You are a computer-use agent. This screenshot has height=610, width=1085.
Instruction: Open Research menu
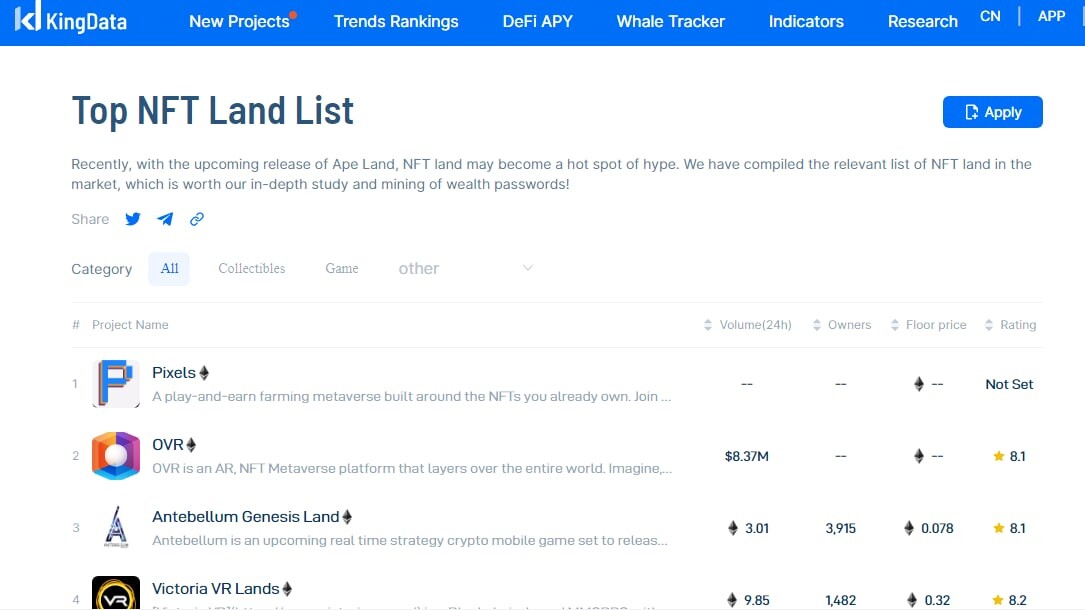922,21
